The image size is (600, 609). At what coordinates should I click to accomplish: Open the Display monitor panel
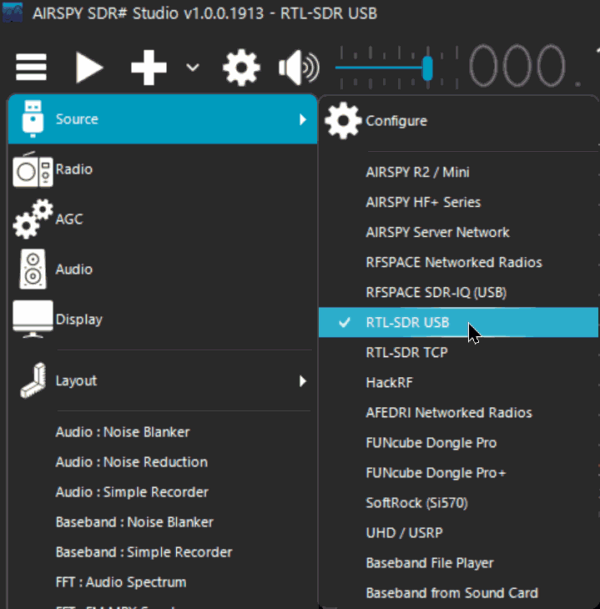click(x=32, y=320)
